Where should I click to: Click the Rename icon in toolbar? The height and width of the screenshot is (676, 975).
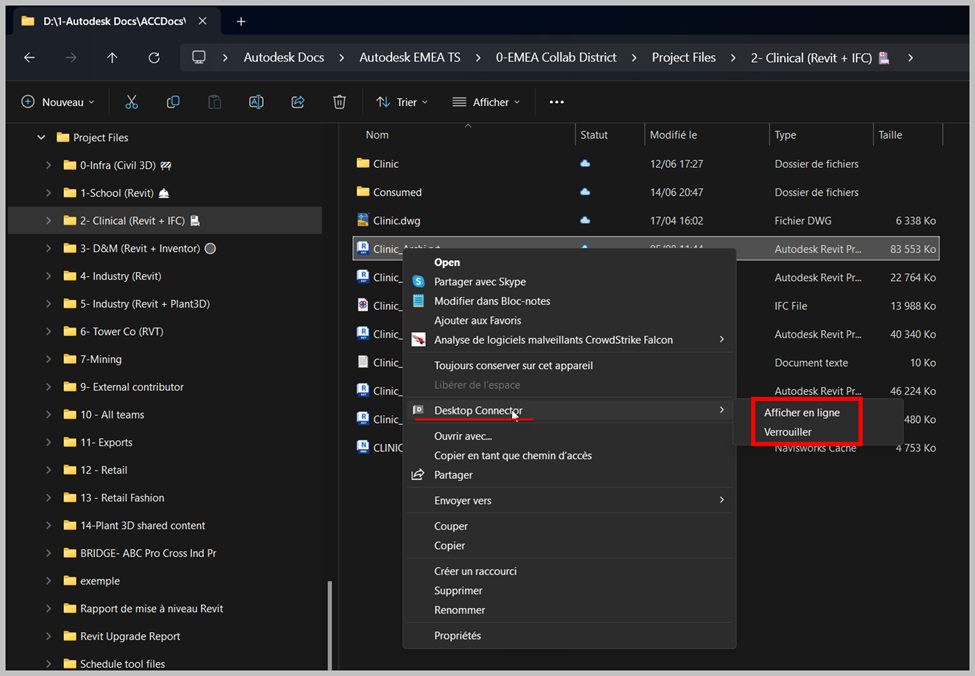point(256,102)
